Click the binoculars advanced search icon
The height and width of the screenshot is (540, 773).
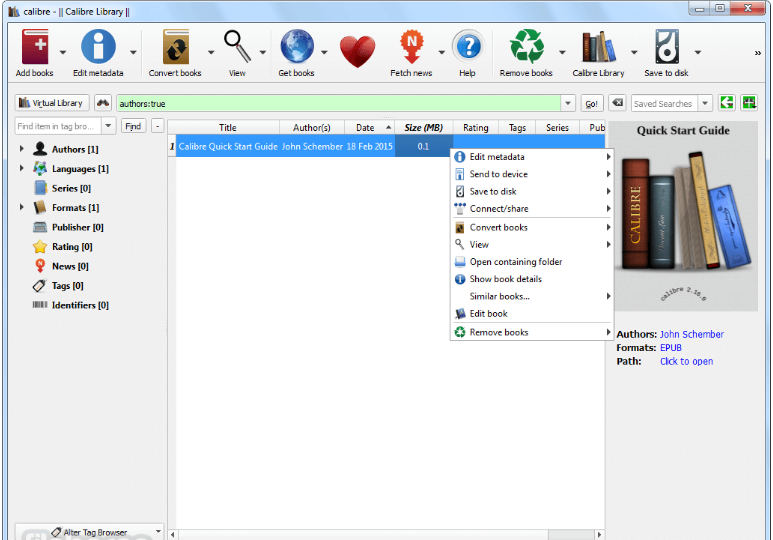click(103, 103)
